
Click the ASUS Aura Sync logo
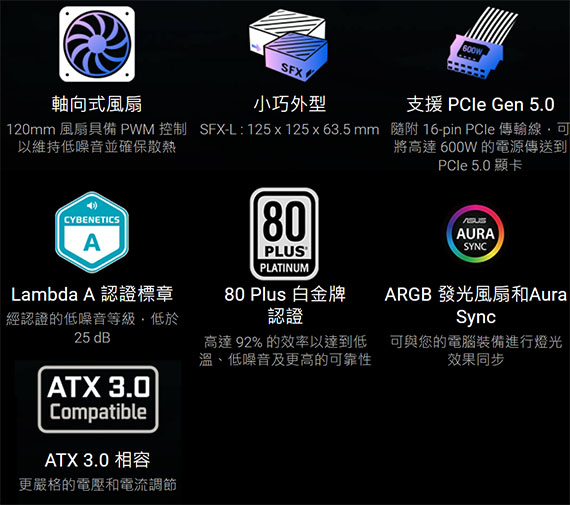click(x=475, y=234)
